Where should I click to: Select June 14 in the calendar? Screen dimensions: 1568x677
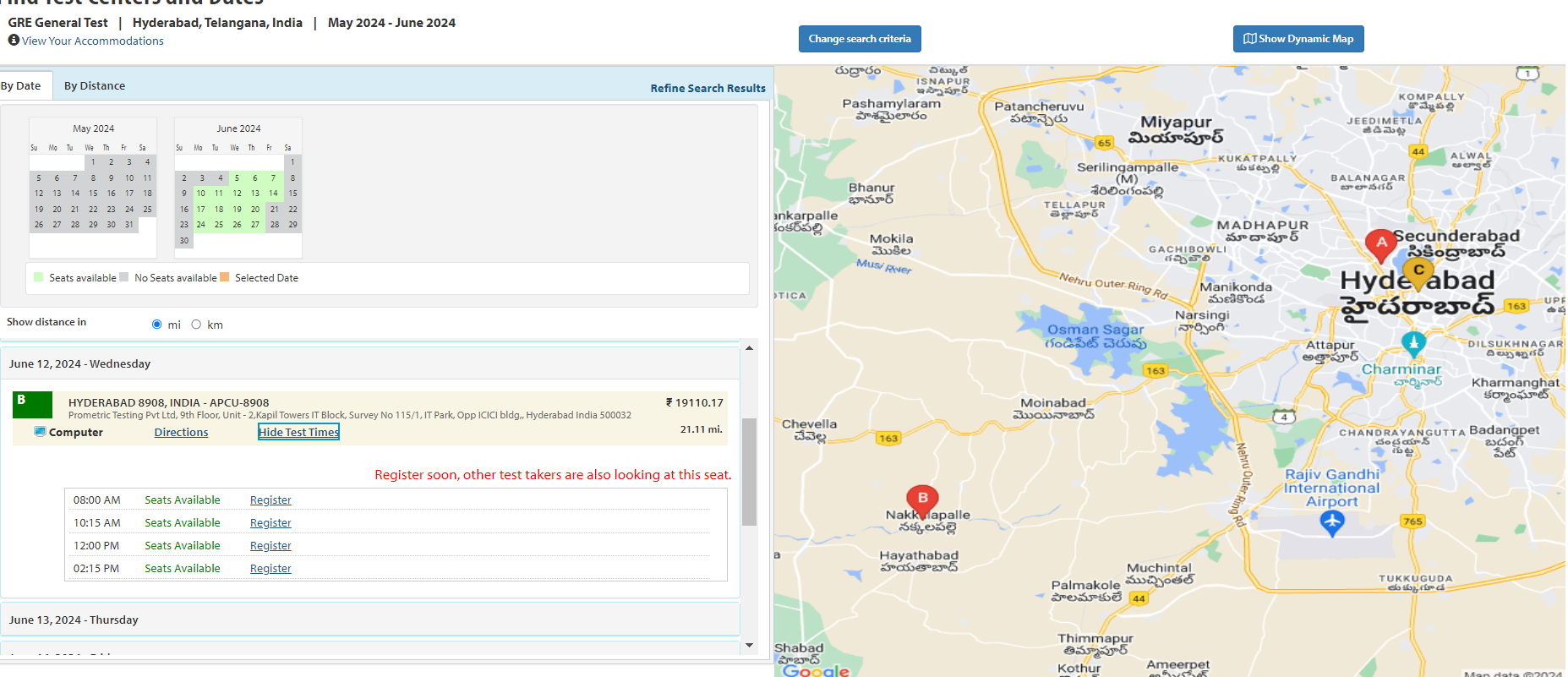273,194
